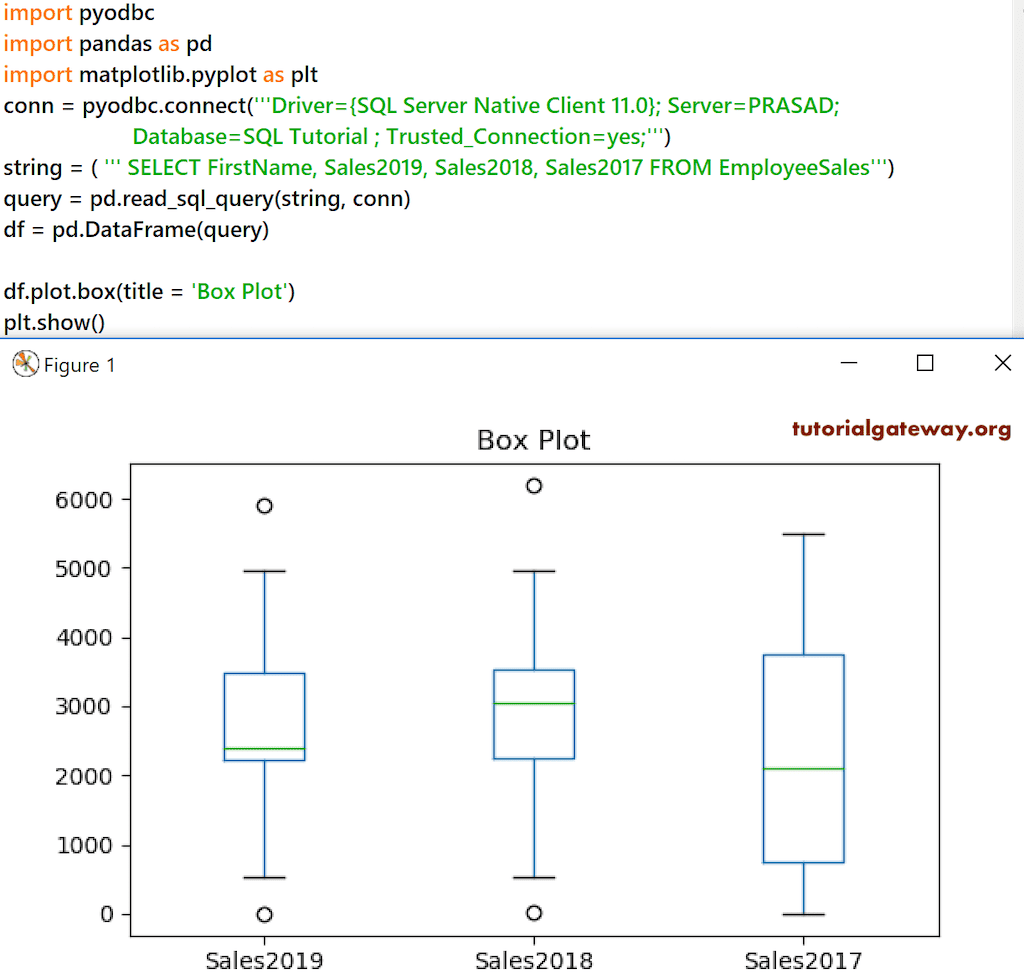1024x975 pixels.
Task: Click the green median line of Sales2017
Action: point(803,768)
